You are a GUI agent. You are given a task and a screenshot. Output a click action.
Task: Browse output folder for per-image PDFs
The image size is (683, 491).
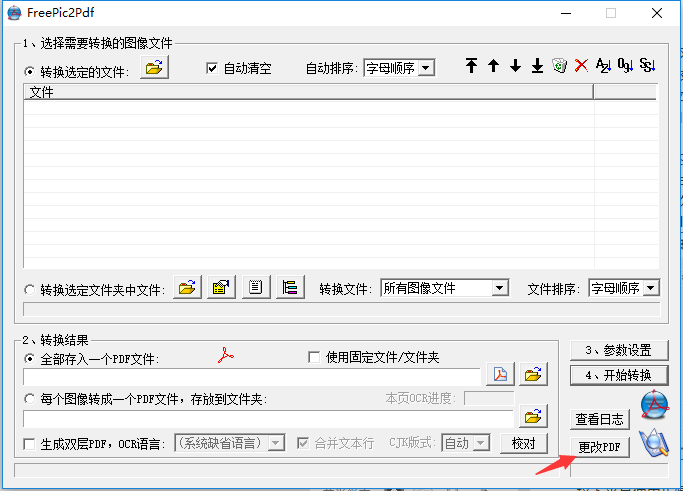tap(533, 416)
